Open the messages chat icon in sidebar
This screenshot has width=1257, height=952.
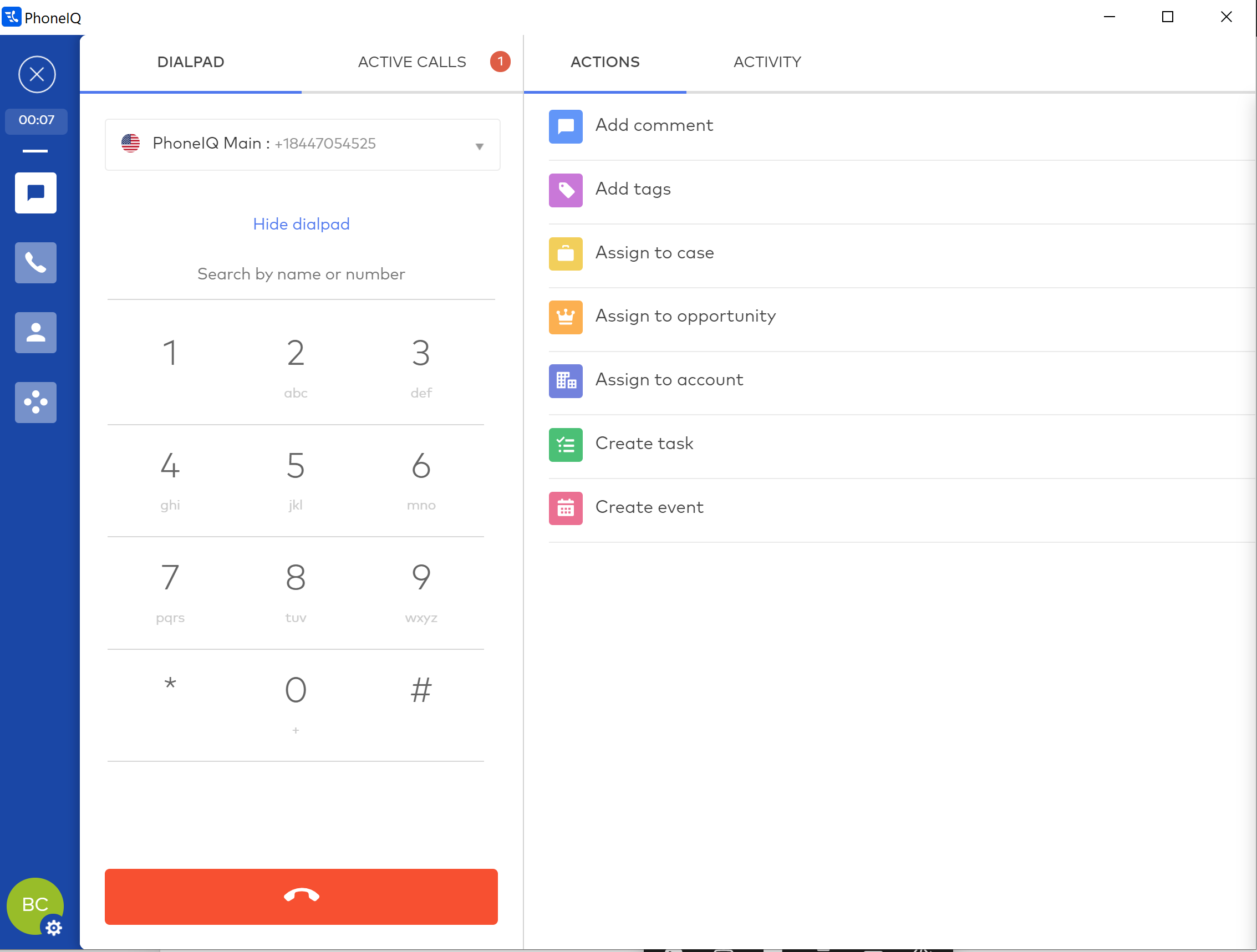36,194
